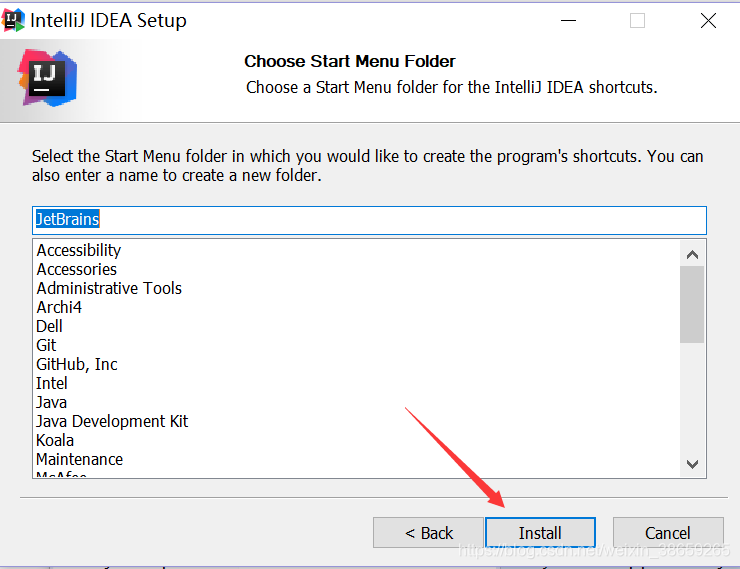The height and width of the screenshot is (569, 740).
Task: Click the folder list scroll-down arrow
Action: pyautogui.click(x=692, y=464)
